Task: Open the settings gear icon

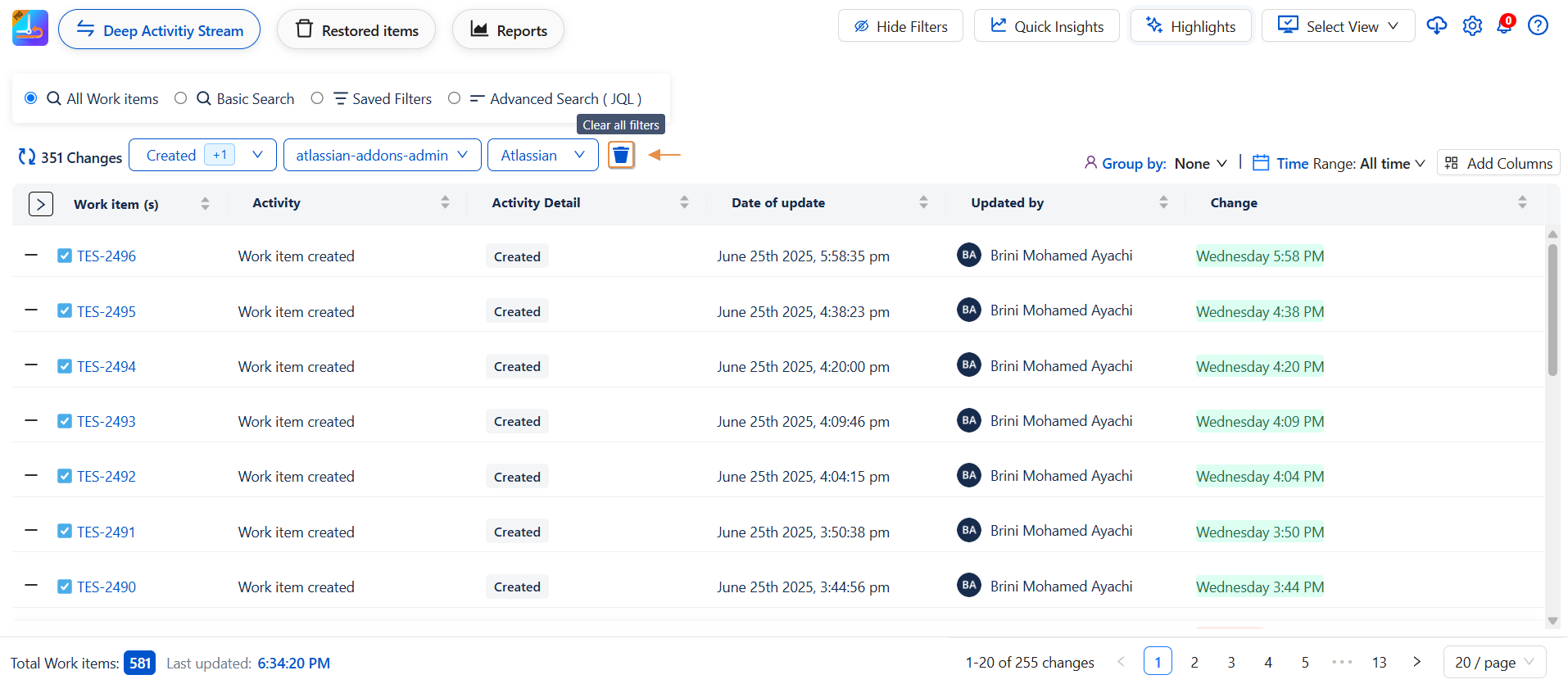Action: coord(1472,26)
